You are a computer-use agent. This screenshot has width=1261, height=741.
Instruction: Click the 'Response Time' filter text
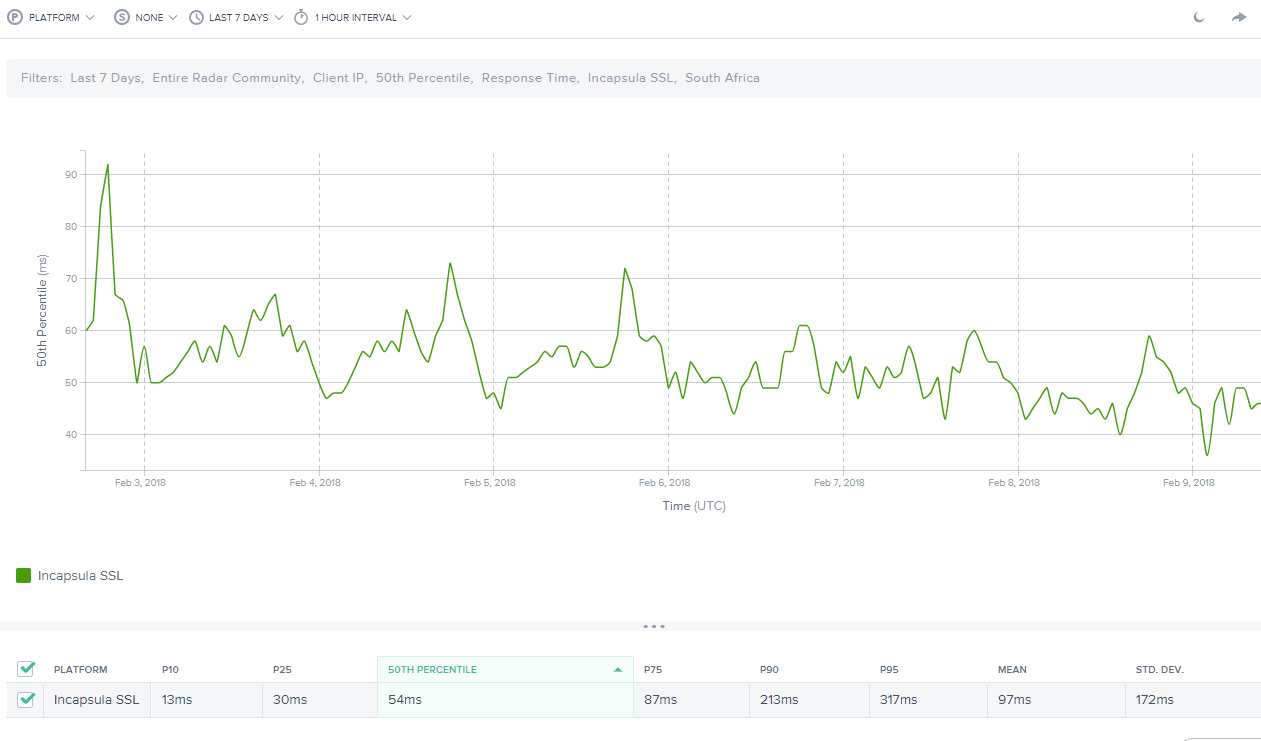(530, 78)
